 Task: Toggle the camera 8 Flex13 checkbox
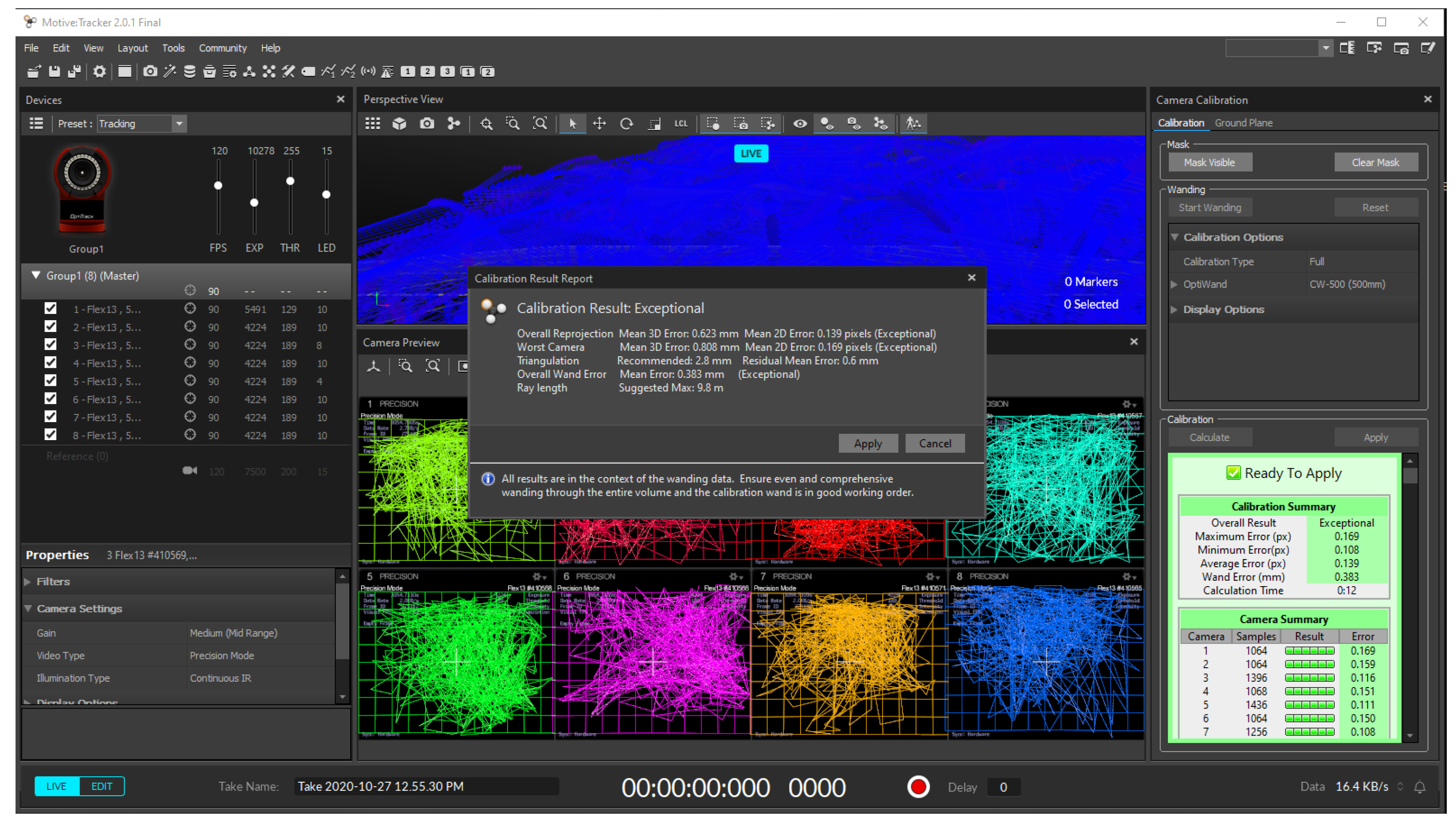pyautogui.click(x=51, y=435)
